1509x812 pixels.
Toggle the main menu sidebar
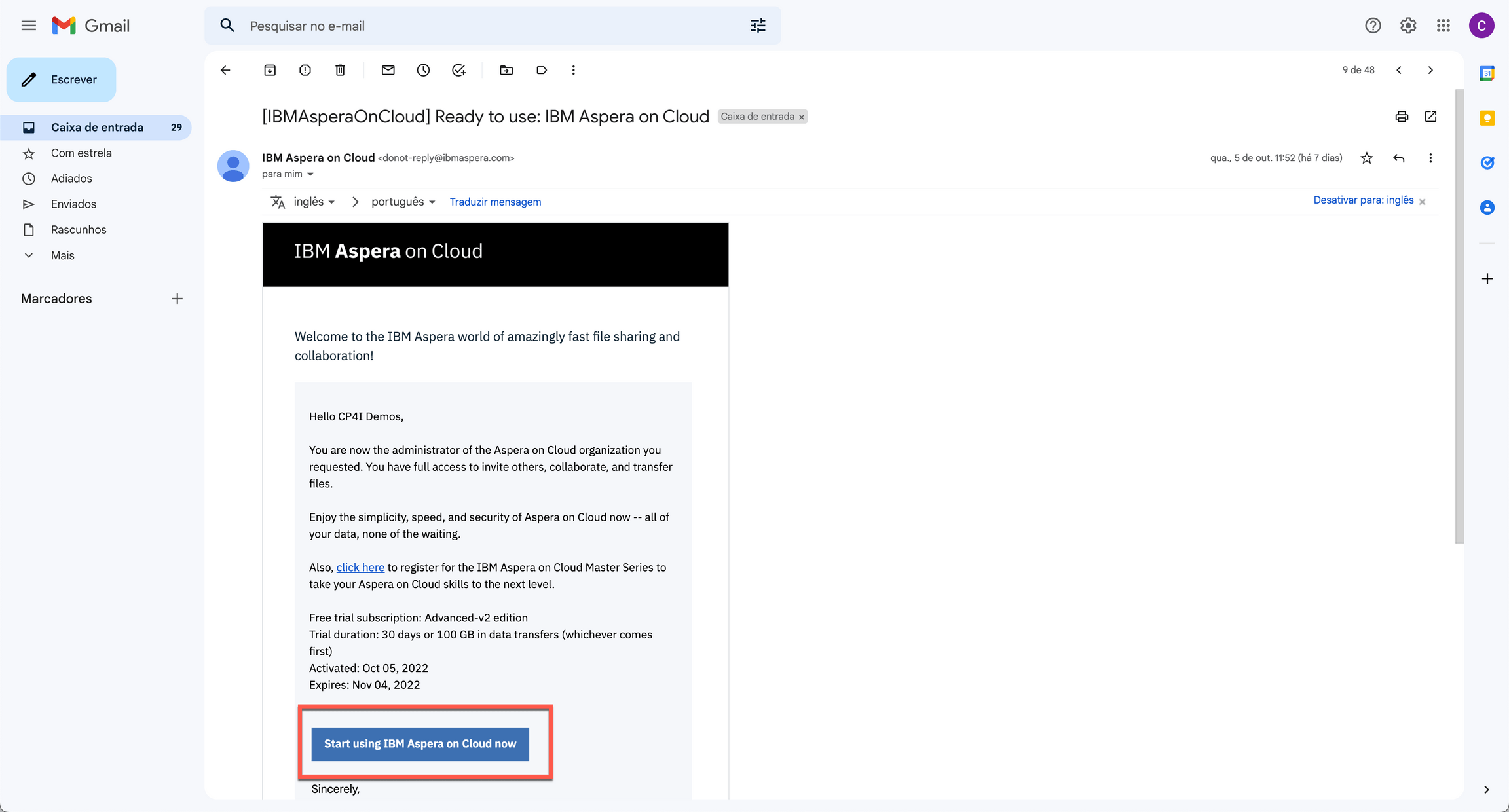click(x=28, y=26)
